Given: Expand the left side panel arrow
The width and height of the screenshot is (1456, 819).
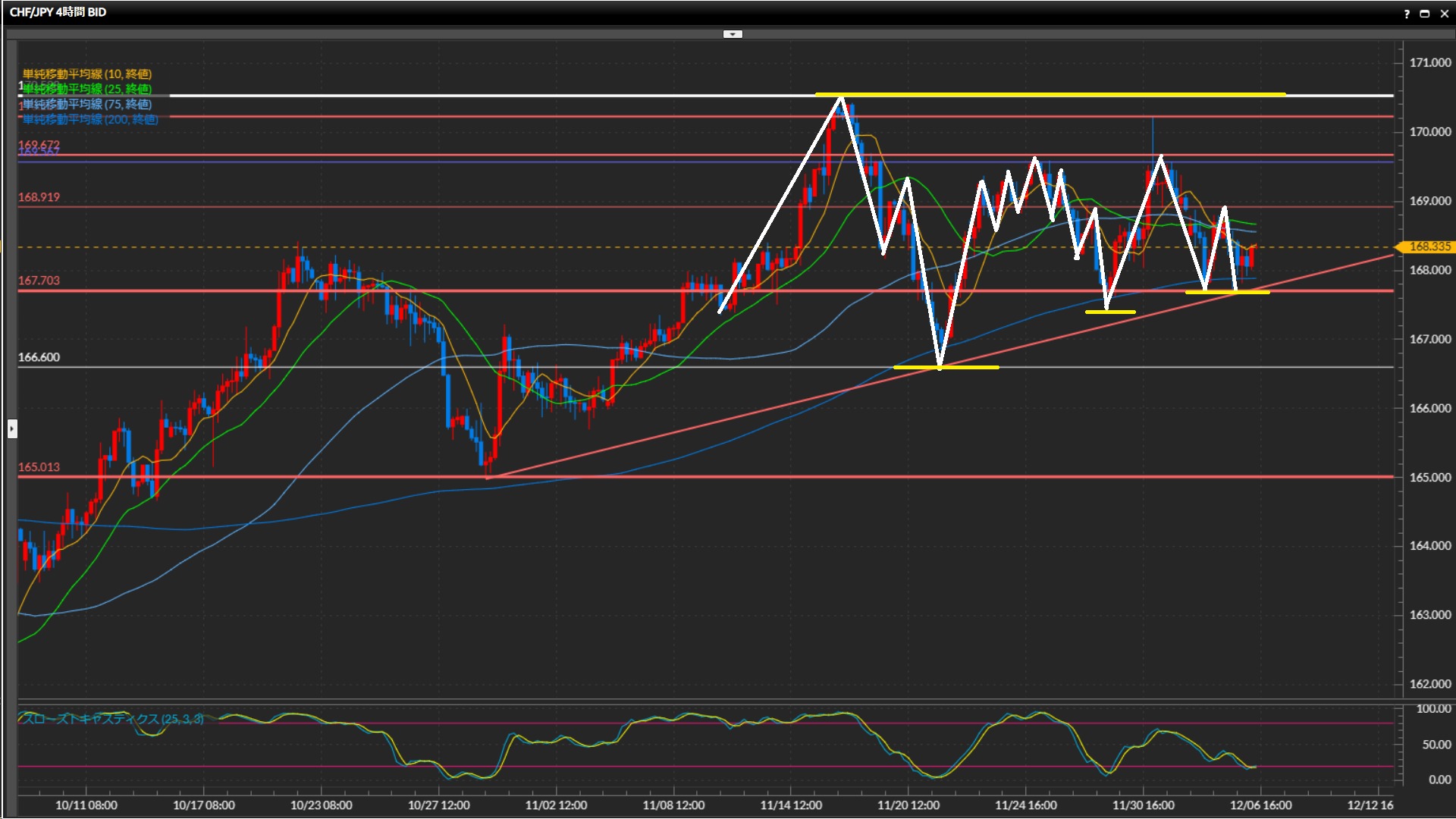Looking at the screenshot, I should (11, 429).
